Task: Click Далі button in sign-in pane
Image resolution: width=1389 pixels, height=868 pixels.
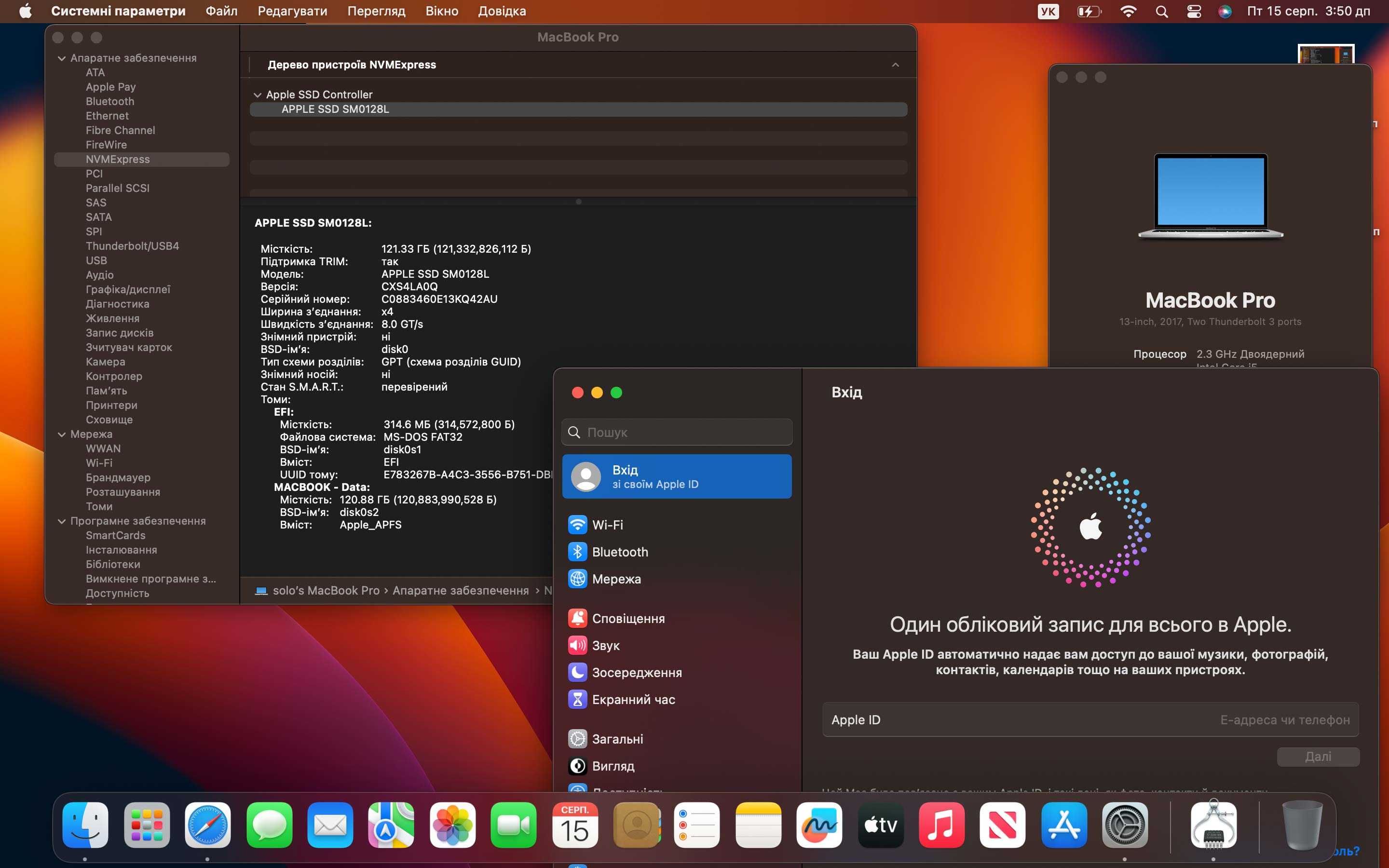Action: pos(1318,756)
